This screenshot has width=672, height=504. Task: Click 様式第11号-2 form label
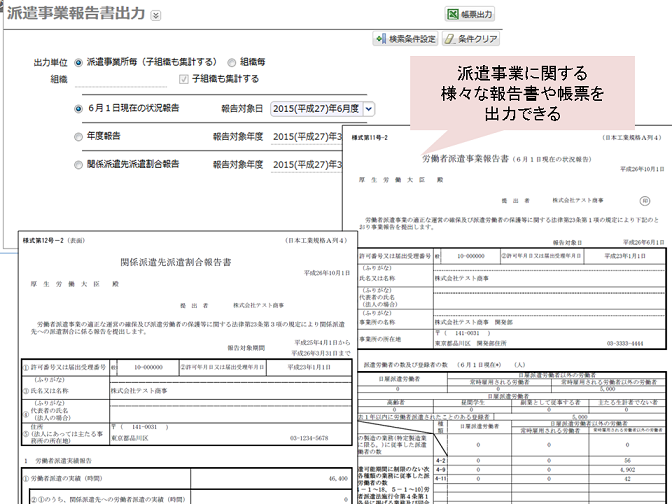click(369, 138)
